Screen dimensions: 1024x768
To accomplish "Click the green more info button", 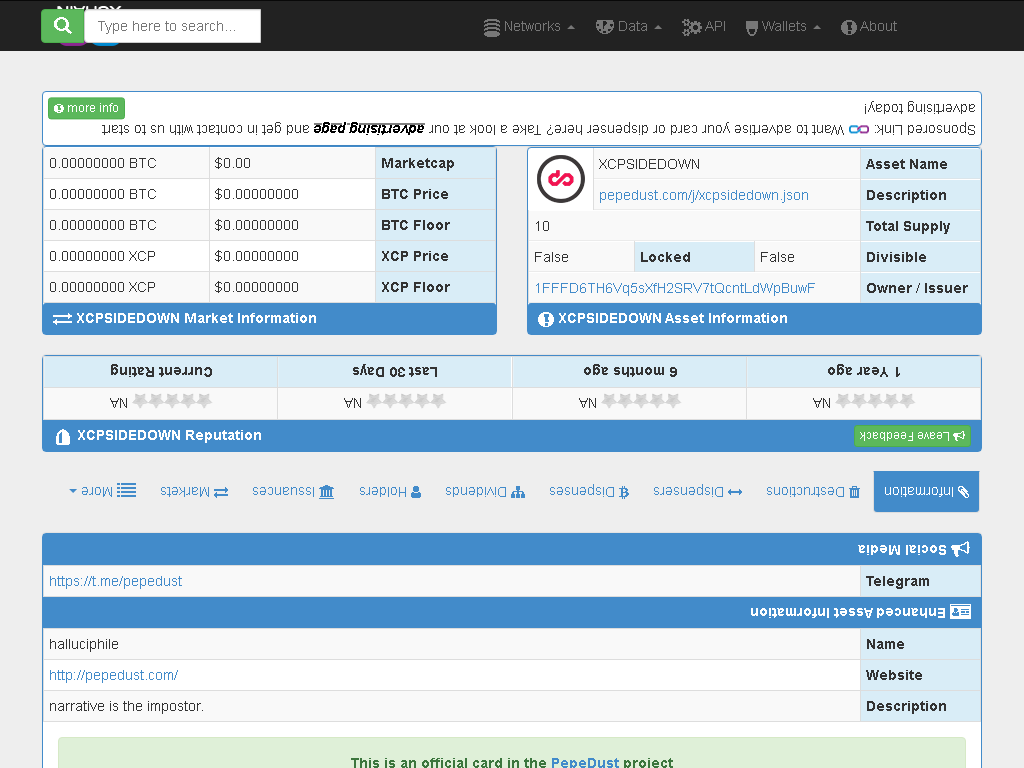I will coord(86,108).
